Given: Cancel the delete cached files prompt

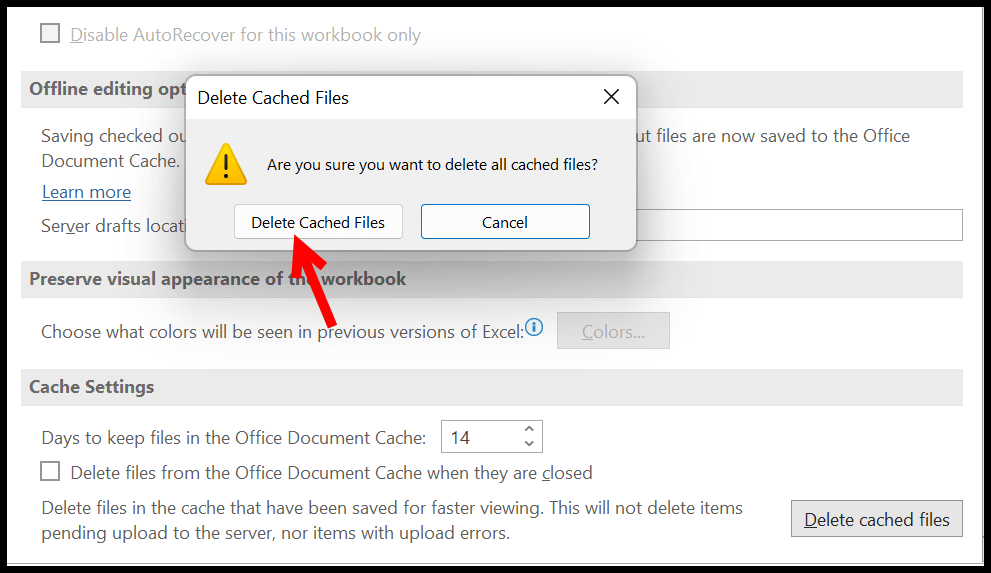Looking at the screenshot, I should (x=505, y=222).
